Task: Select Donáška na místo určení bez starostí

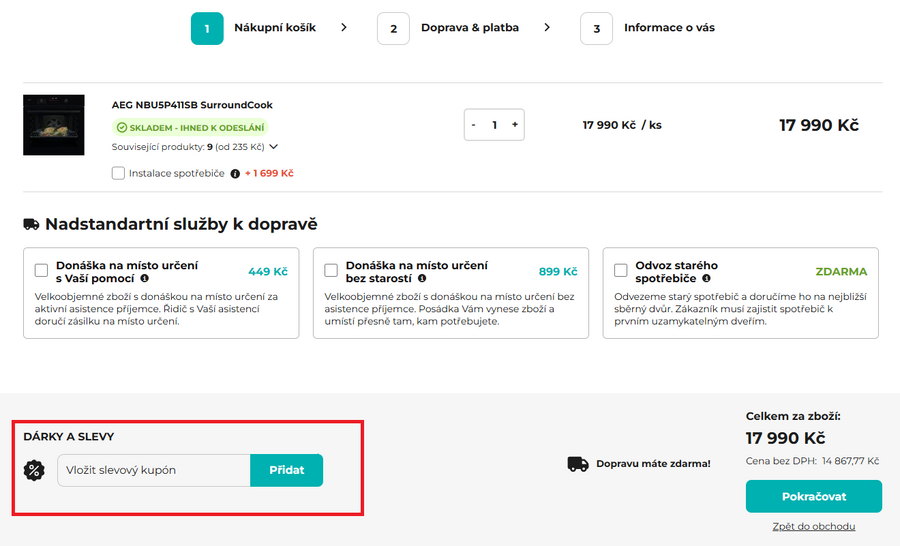Action: 331,270
